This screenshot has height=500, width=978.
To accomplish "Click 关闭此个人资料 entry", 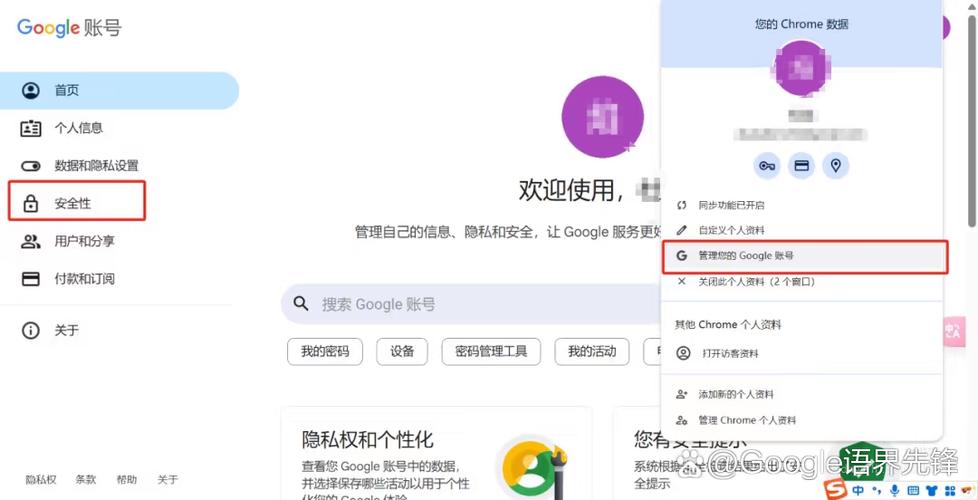I will coord(801,282).
